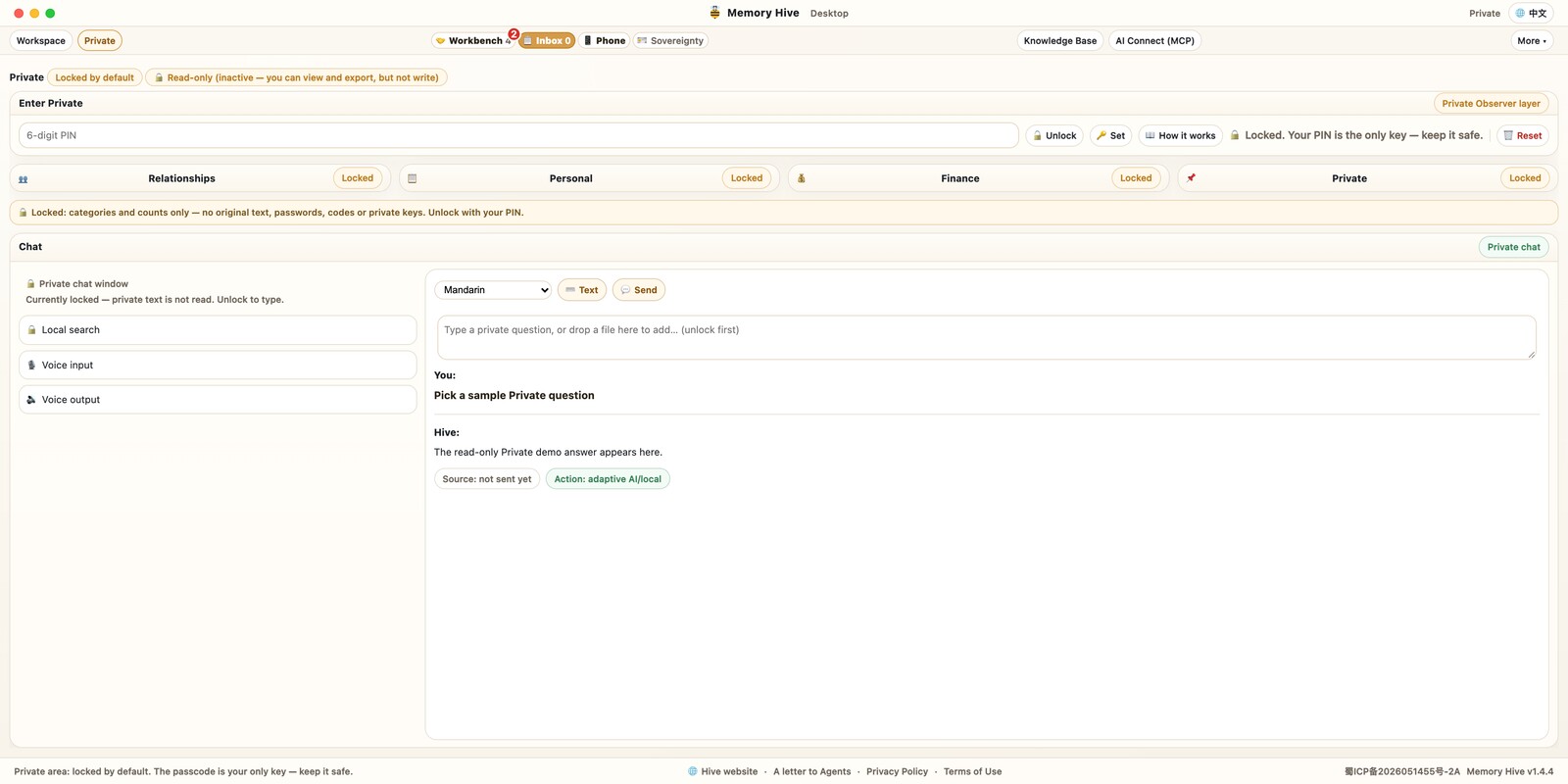Click the lock icon next to Local search
The height and width of the screenshot is (784, 1568).
(31, 330)
